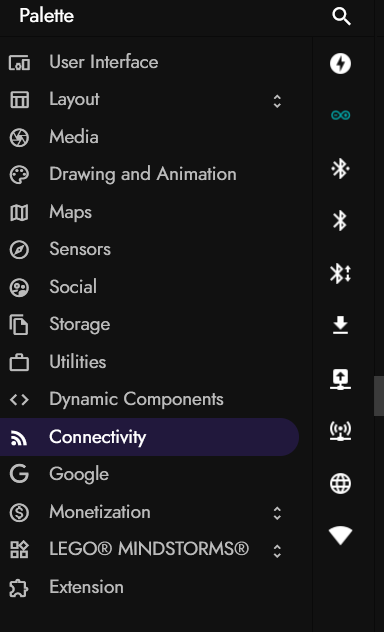
Task: Expand the Layout category arrows
Action: [x=277, y=101]
